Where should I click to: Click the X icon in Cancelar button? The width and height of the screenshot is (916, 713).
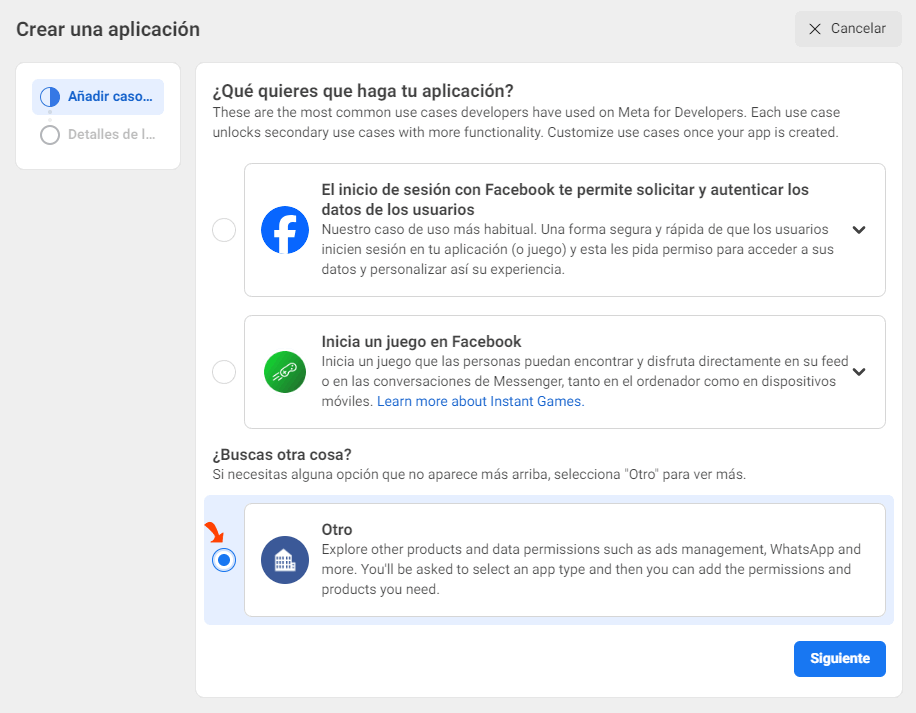tap(814, 29)
